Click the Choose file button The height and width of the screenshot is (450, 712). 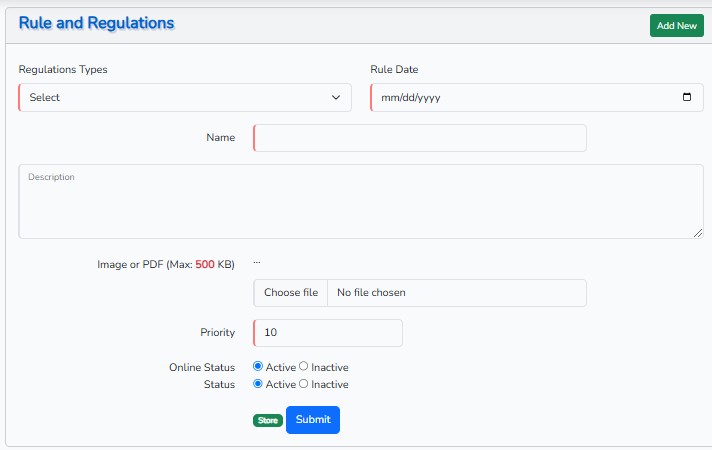[291, 293]
